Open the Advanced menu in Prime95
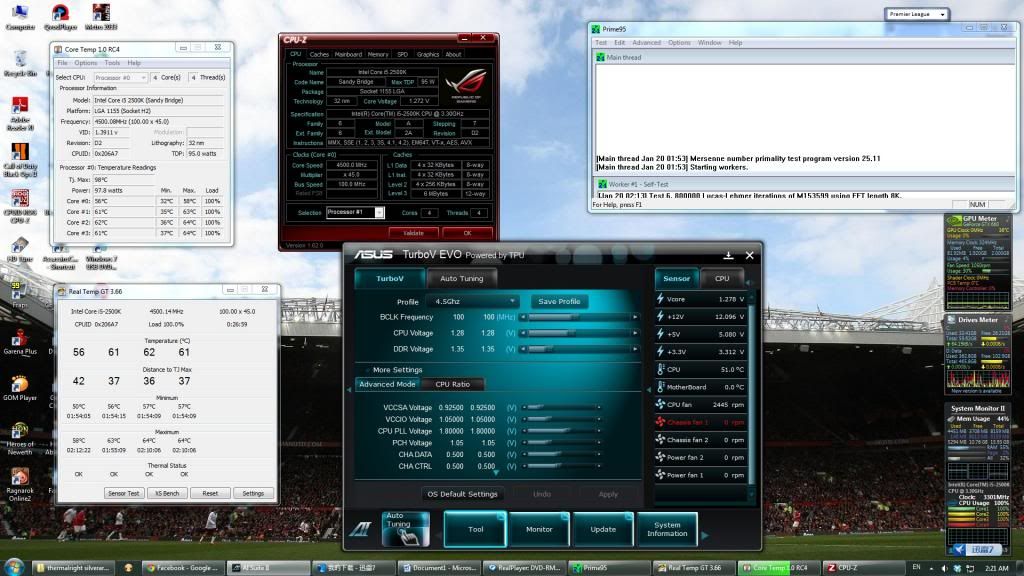This screenshot has width=1024, height=576. pos(646,43)
